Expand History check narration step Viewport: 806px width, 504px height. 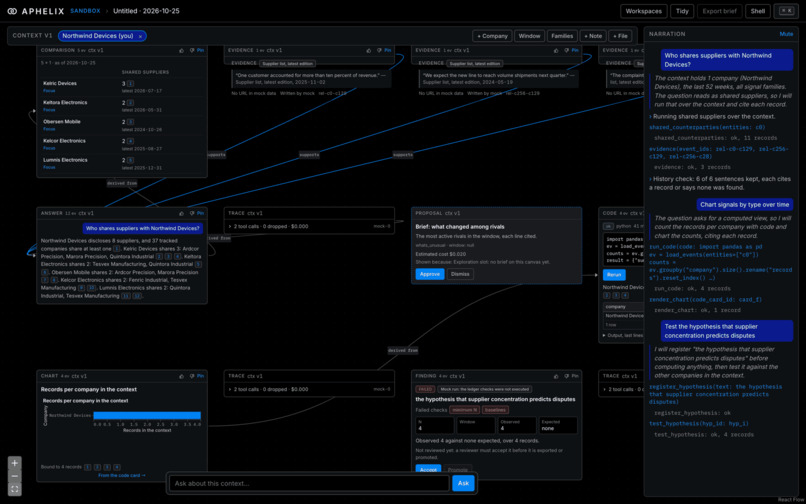coord(721,183)
